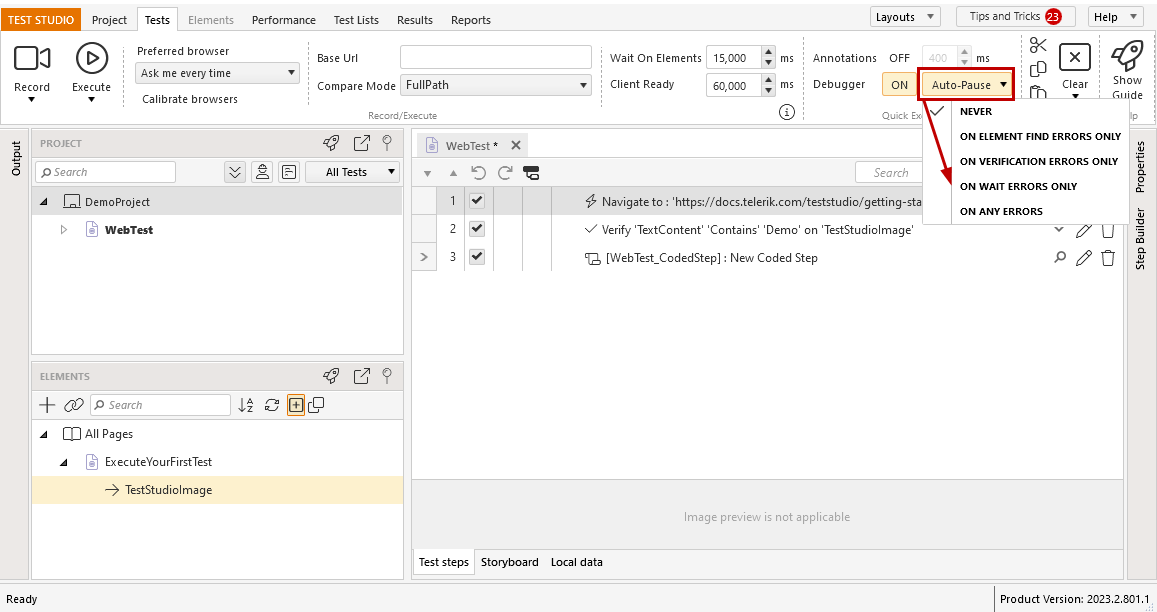Click the Execute play icon

tap(91, 58)
